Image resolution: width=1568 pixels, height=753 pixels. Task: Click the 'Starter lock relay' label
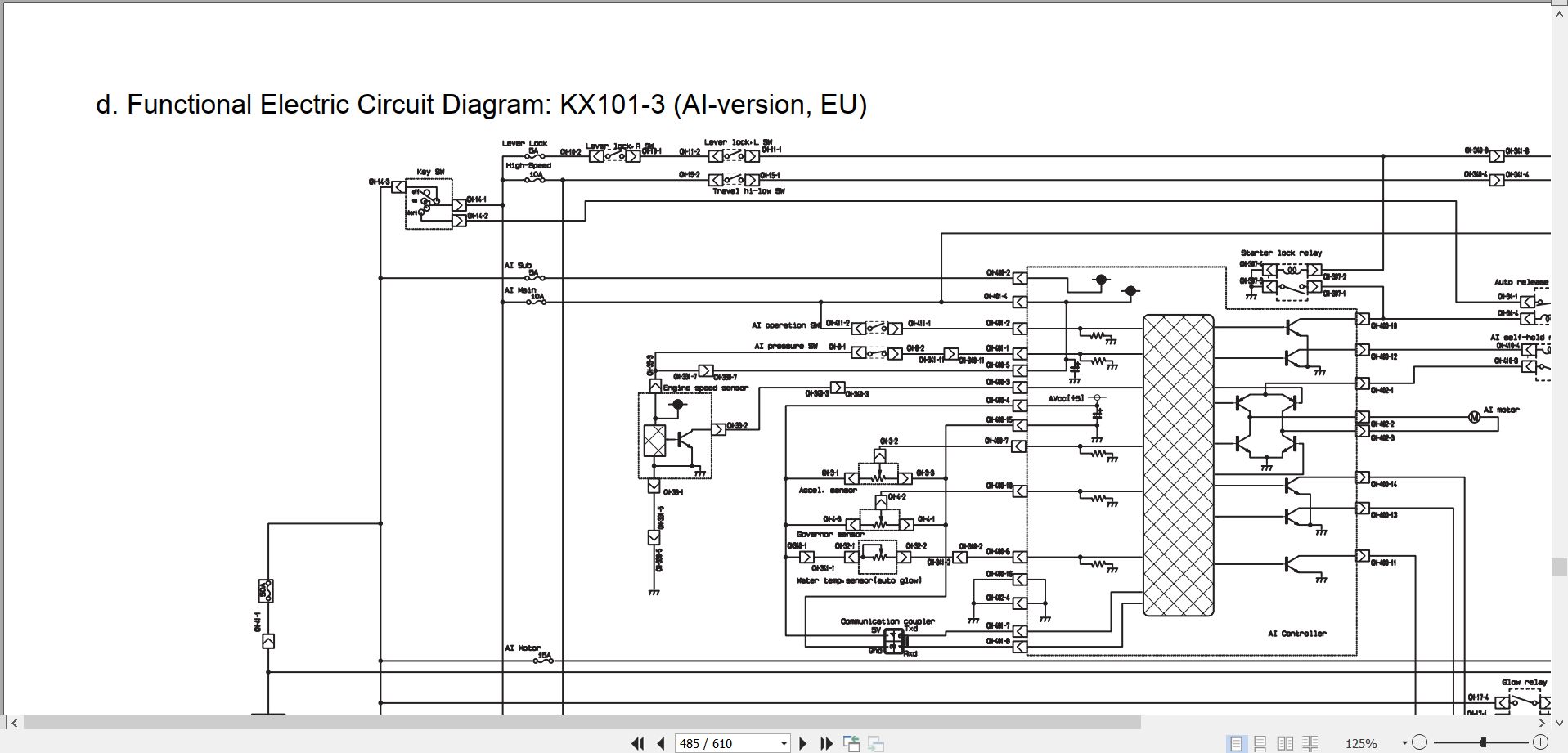(x=1281, y=253)
